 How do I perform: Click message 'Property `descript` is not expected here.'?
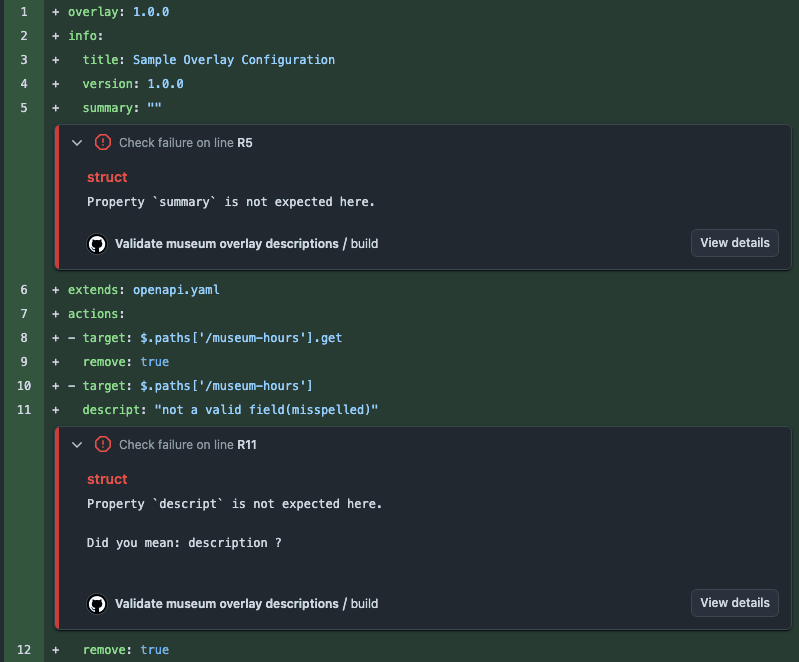click(x=234, y=504)
